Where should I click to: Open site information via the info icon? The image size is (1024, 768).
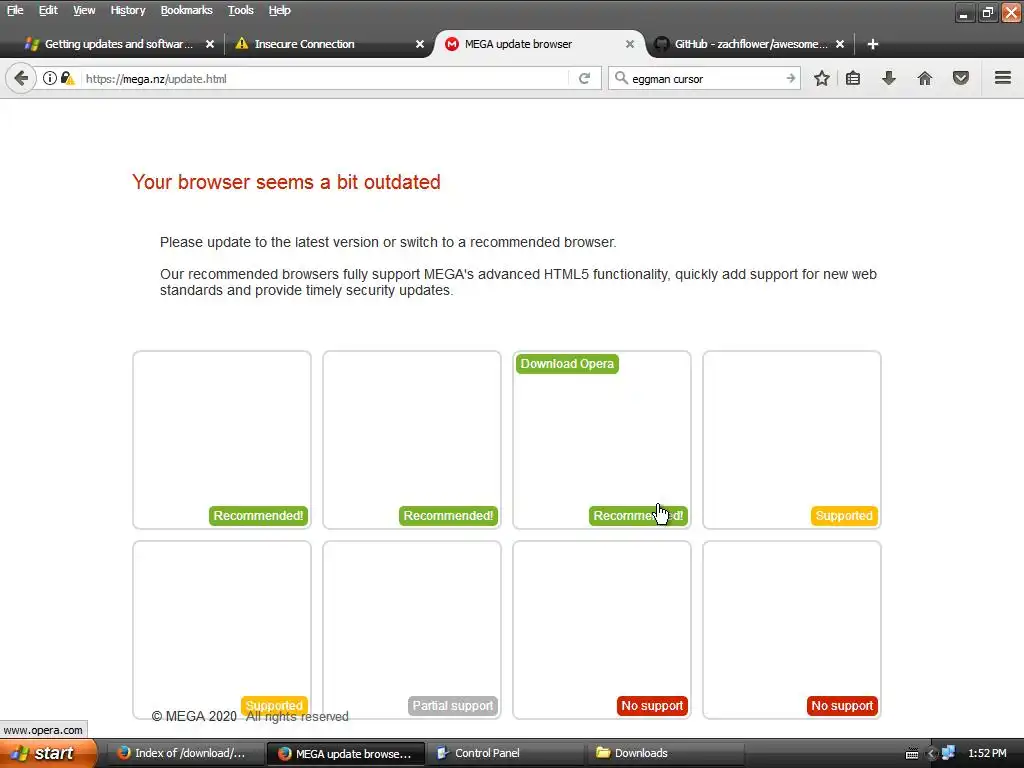(x=50, y=78)
